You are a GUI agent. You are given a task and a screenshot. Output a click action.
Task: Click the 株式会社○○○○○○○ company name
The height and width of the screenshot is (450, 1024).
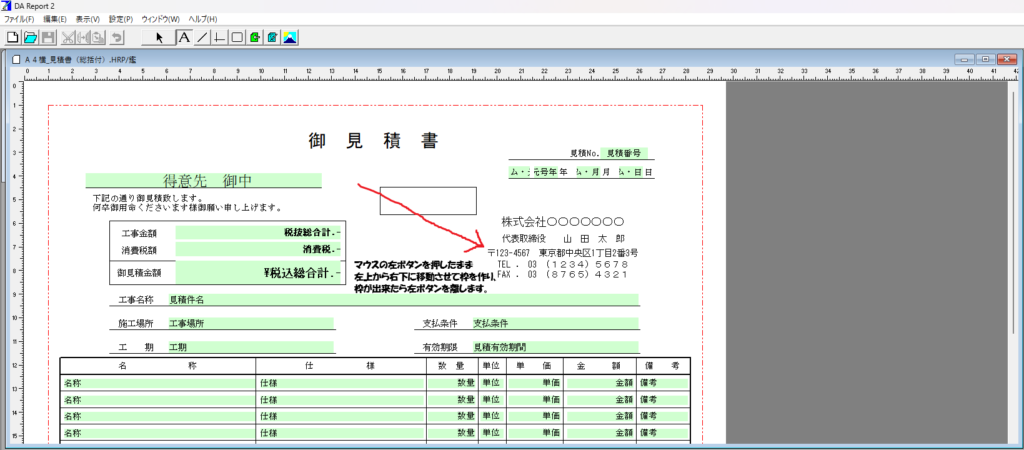[562, 222]
